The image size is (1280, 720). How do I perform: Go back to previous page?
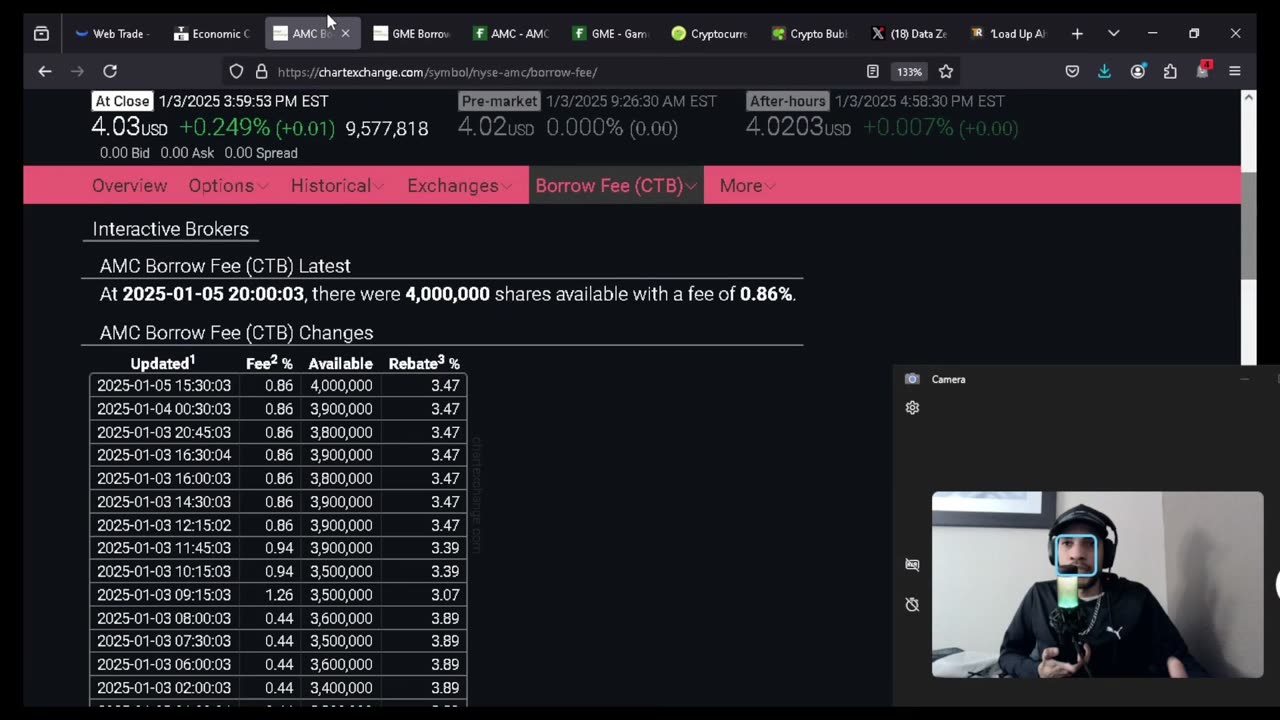(x=45, y=71)
